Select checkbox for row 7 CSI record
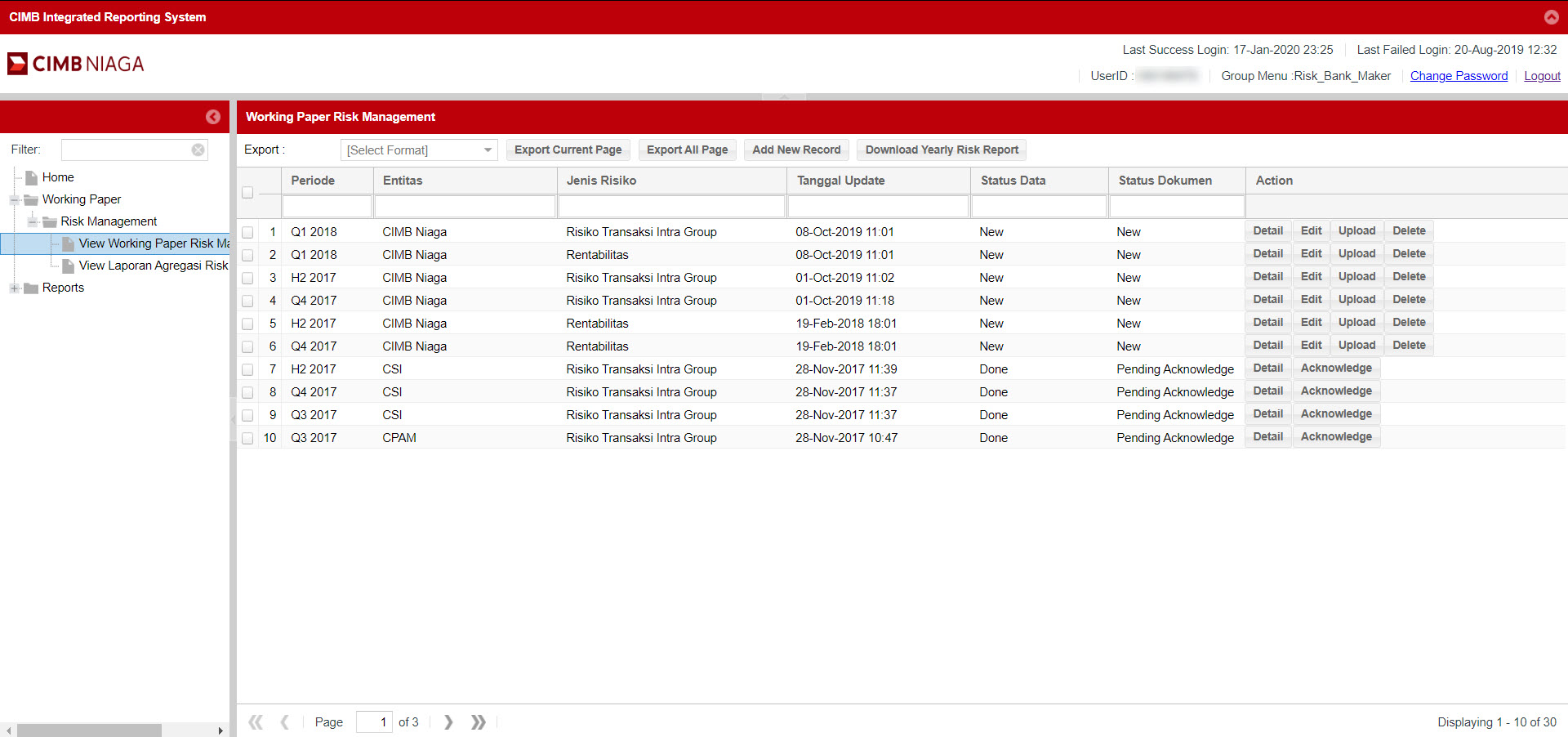This screenshot has height=737, width=1568. point(247,369)
